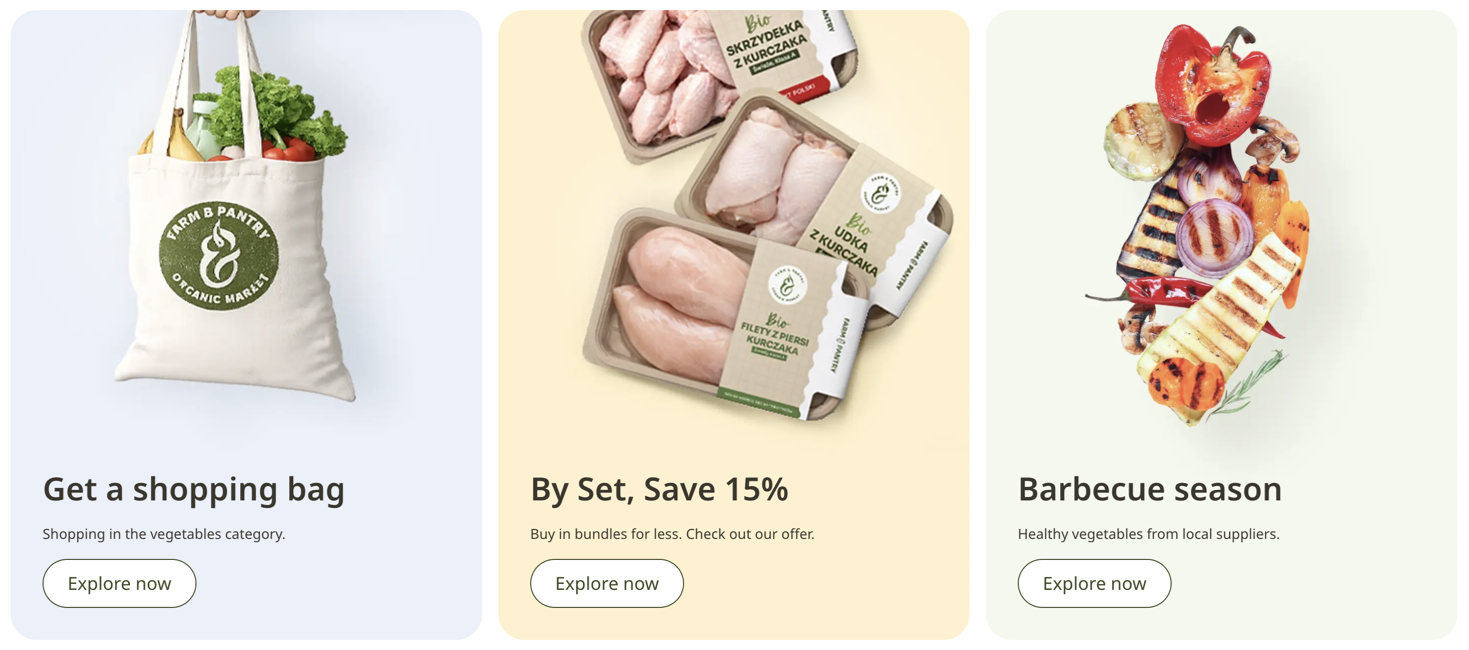Screen dimensions: 1469x650
Task: Click the grilled red onion slice
Action: (x=1215, y=235)
